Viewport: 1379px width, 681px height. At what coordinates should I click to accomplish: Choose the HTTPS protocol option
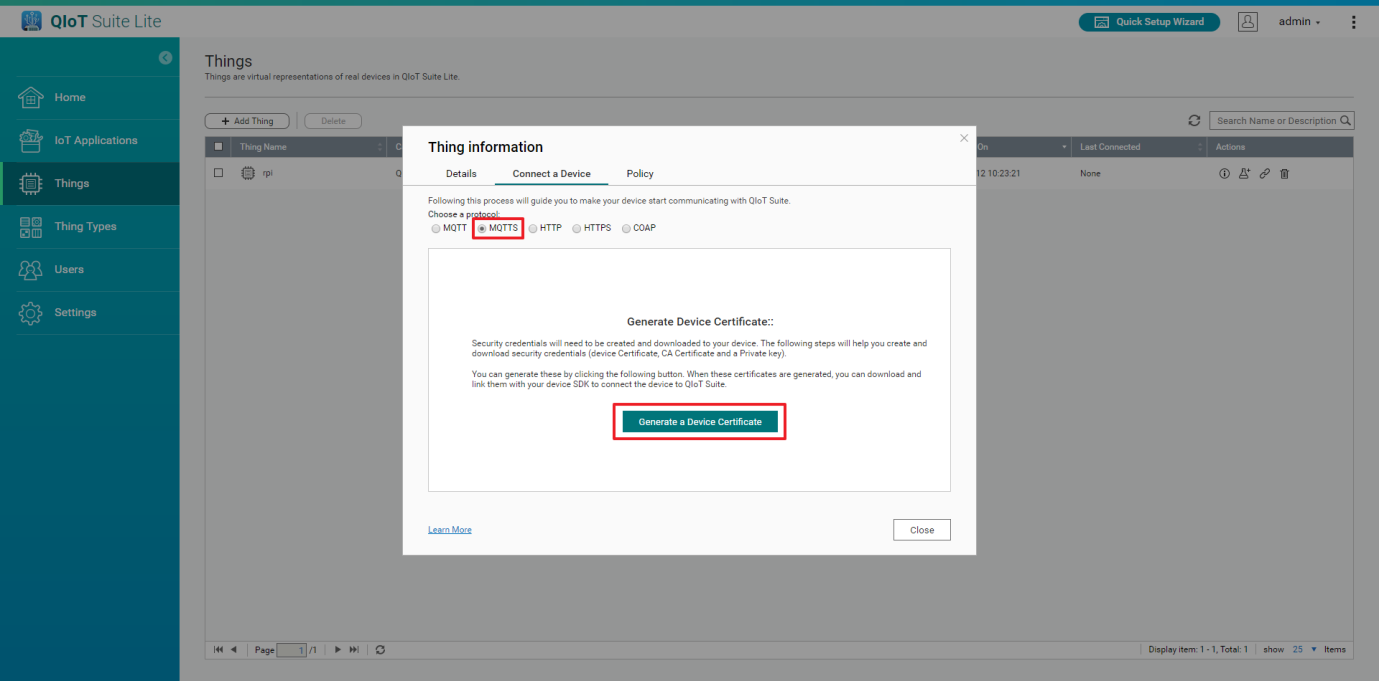(577, 228)
